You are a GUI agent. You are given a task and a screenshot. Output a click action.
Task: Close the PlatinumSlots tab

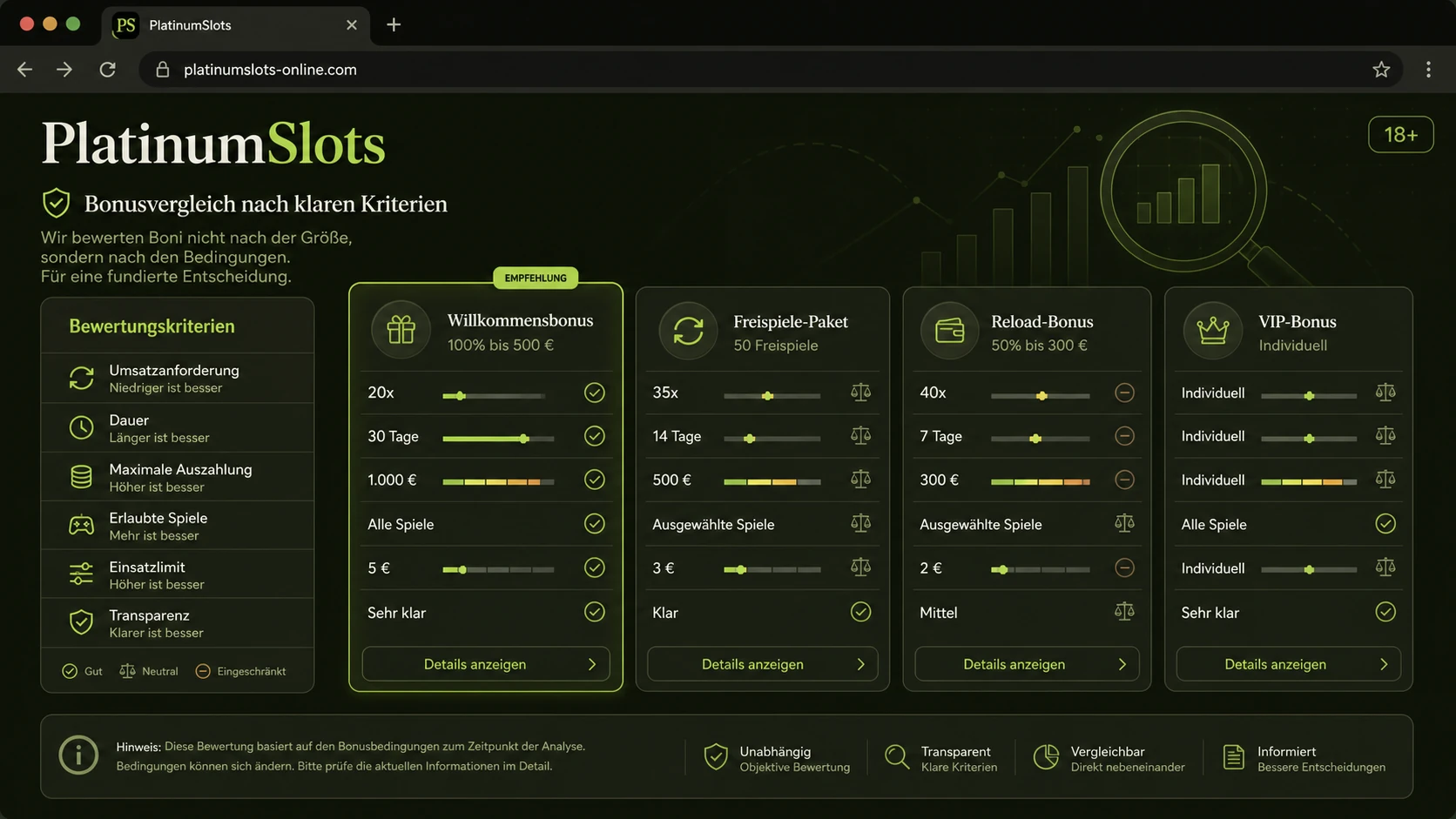(x=352, y=25)
